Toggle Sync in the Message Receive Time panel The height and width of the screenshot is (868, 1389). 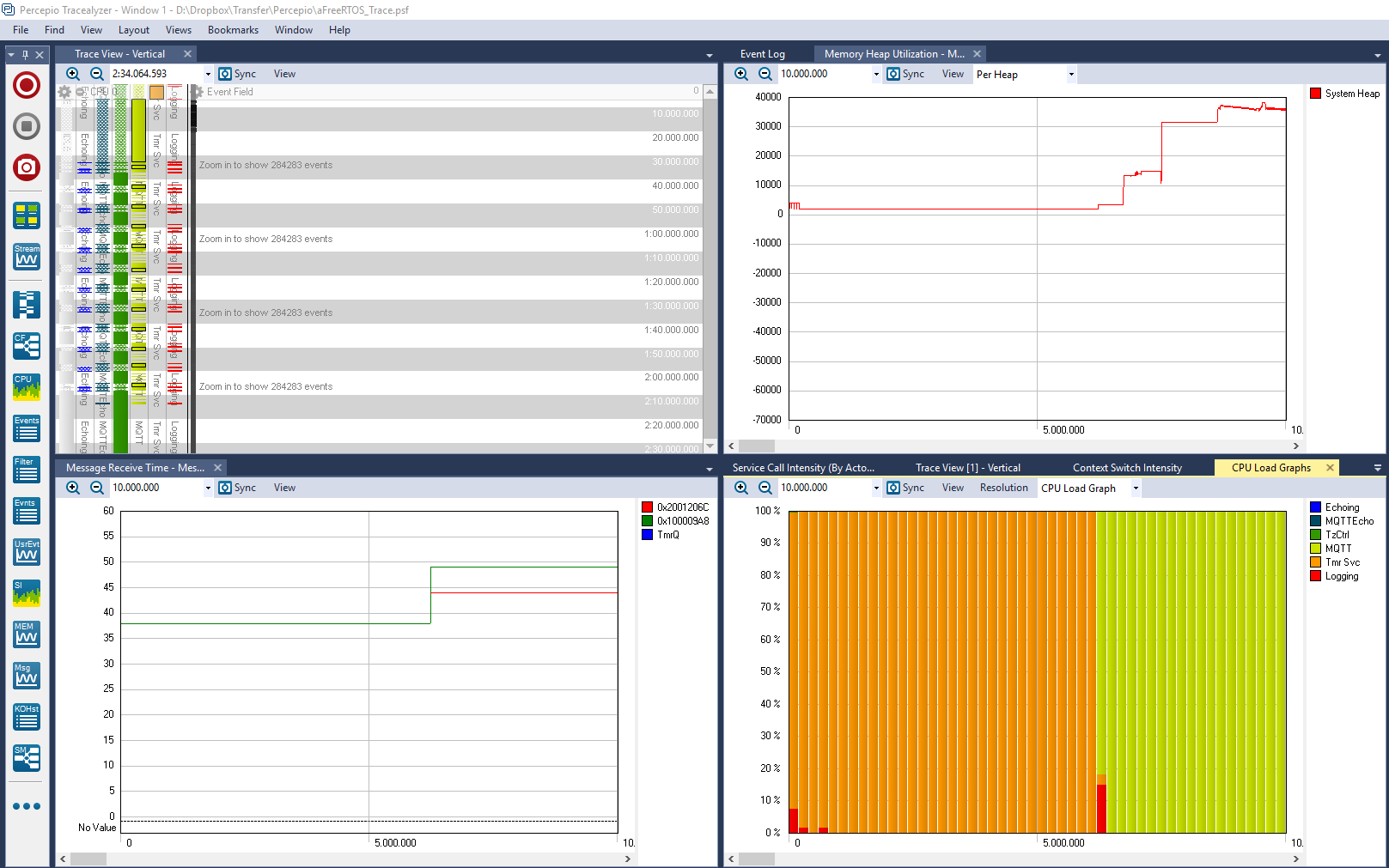click(x=237, y=488)
